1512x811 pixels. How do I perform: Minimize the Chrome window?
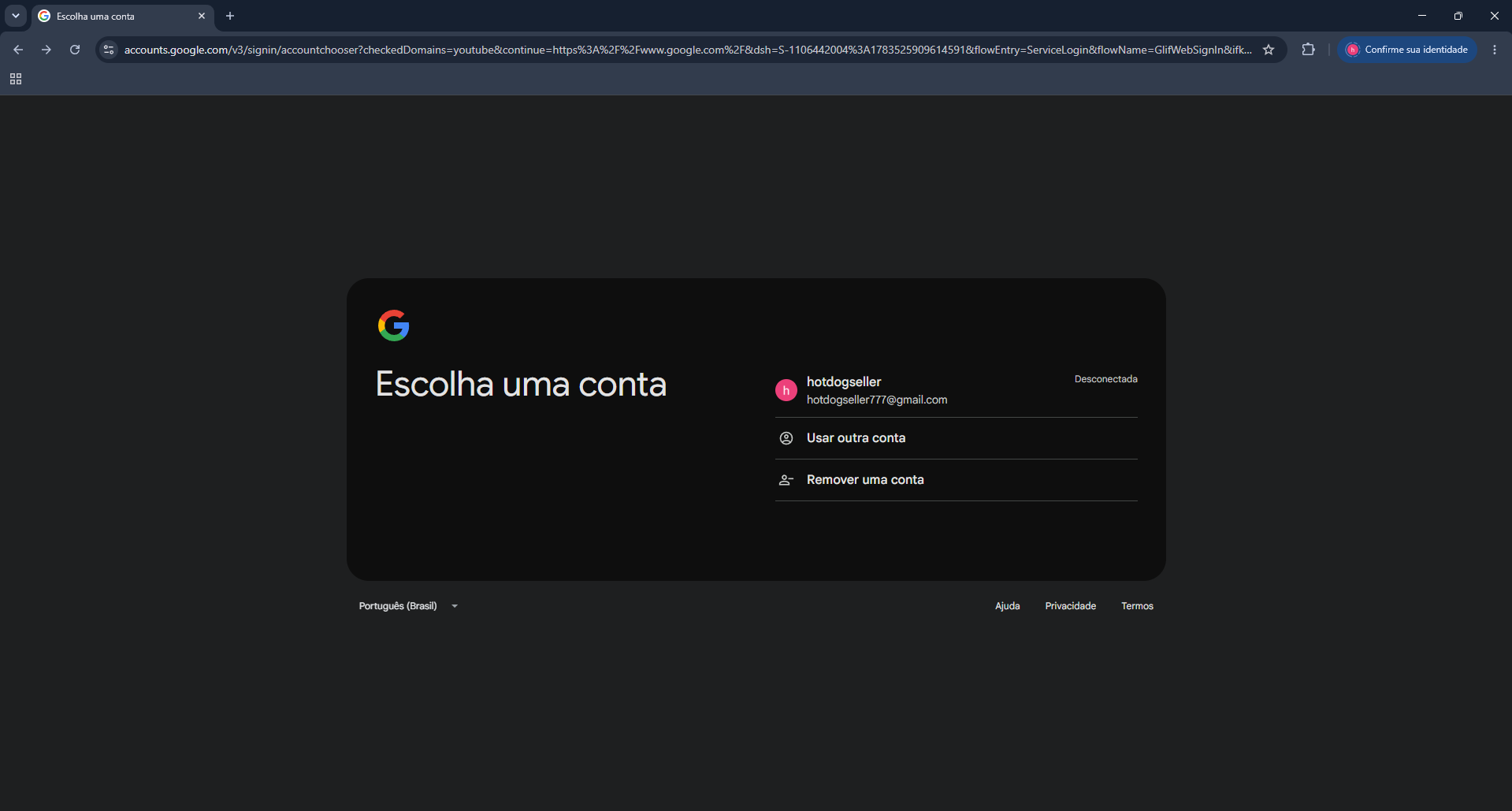(1422, 16)
